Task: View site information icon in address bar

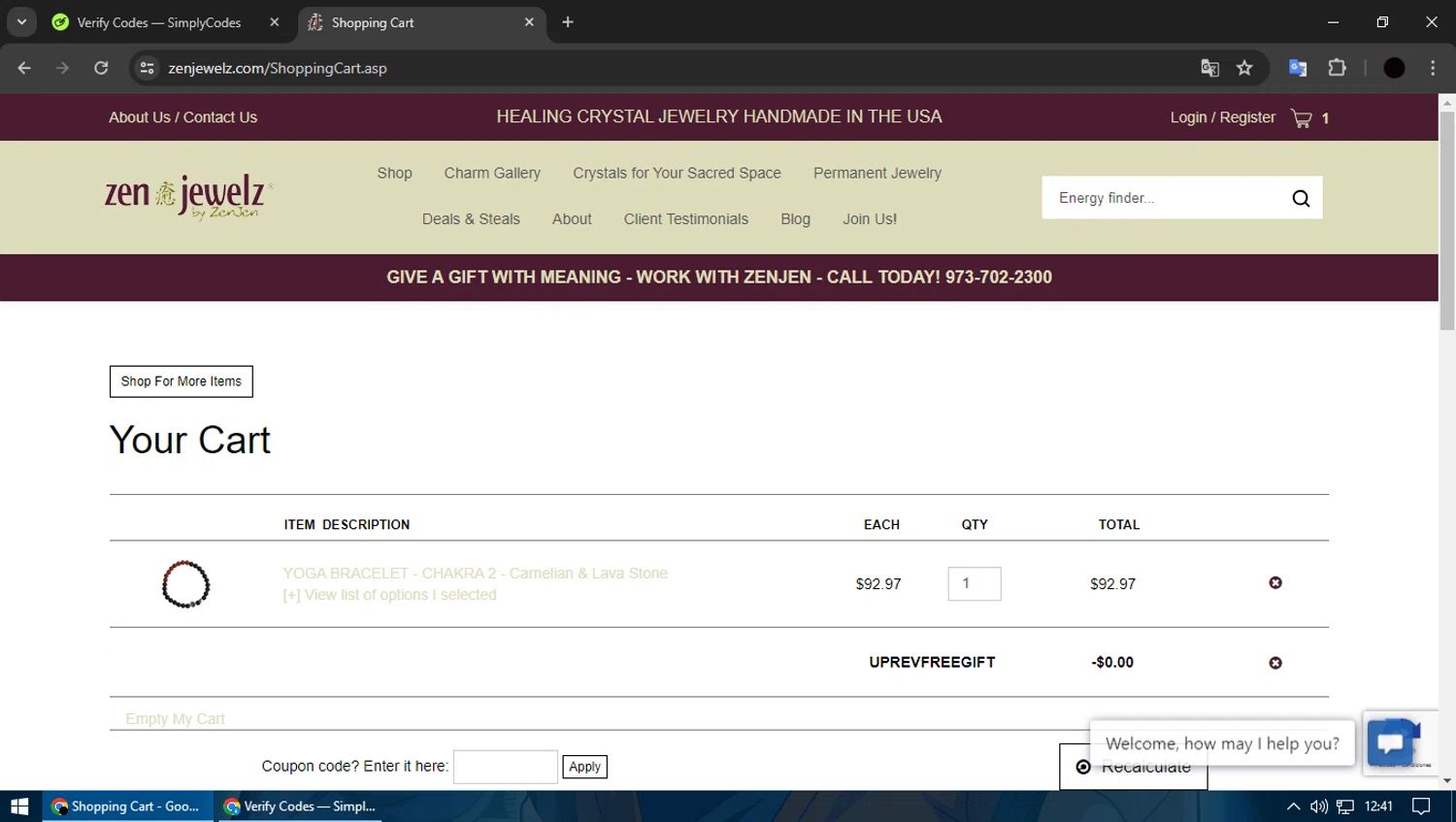Action: (148, 68)
